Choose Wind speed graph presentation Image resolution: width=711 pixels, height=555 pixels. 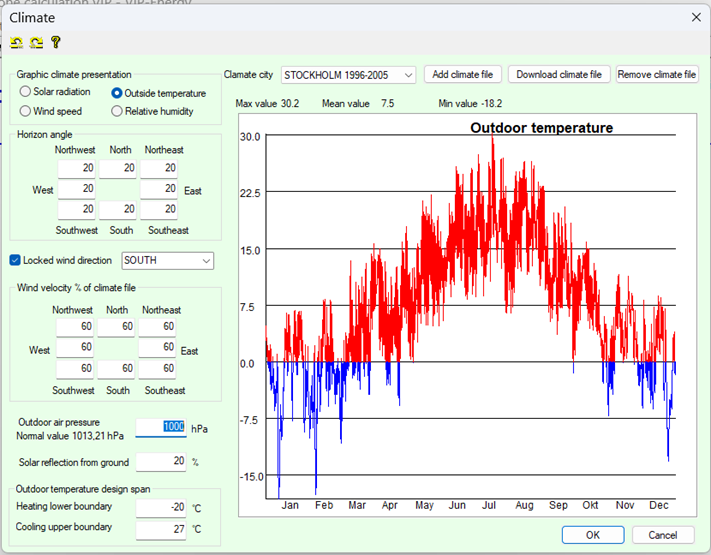click(25, 111)
